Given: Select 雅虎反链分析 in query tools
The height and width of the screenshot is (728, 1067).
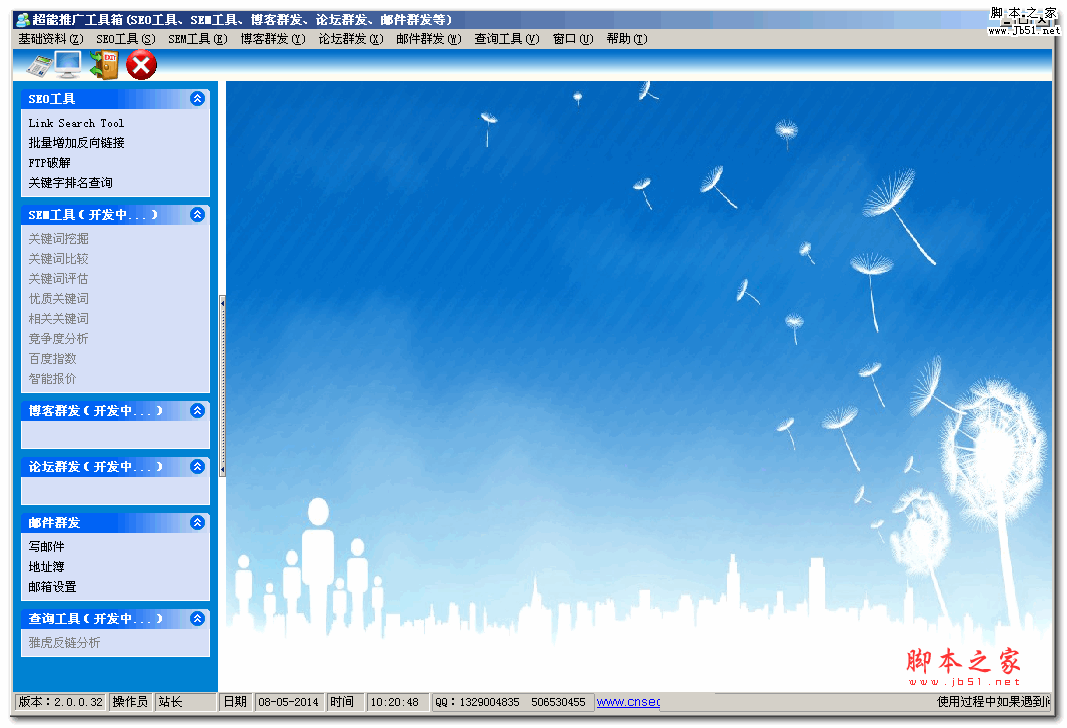Looking at the screenshot, I should click(65, 642).
